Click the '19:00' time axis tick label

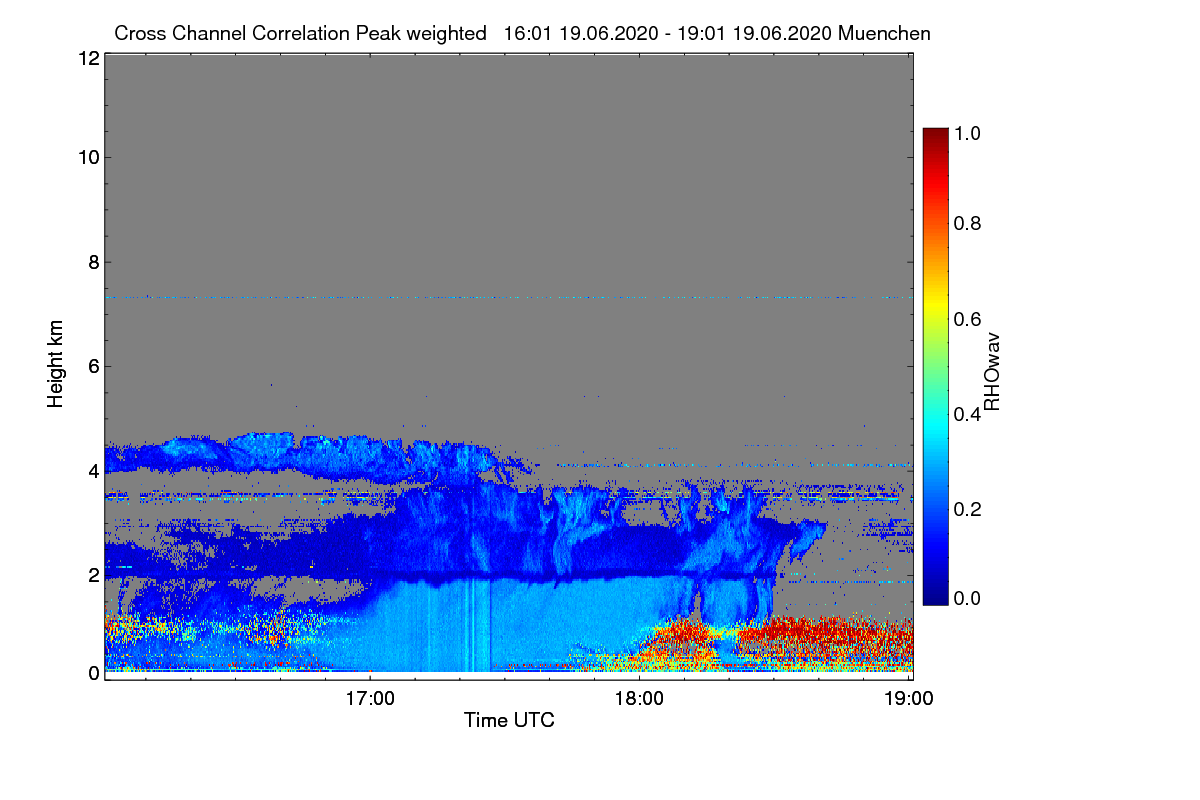[x=908, y=699]
